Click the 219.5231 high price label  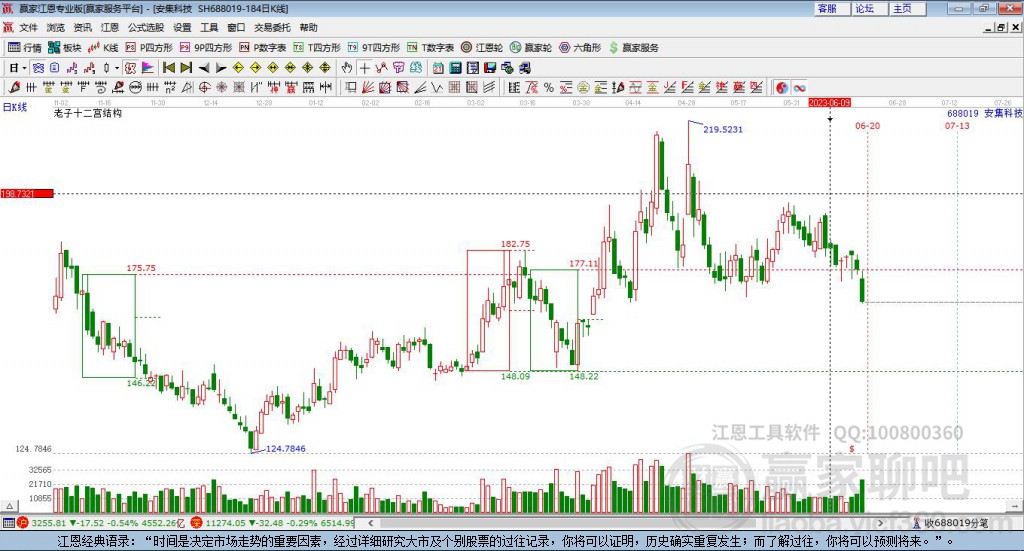(723, 129)
